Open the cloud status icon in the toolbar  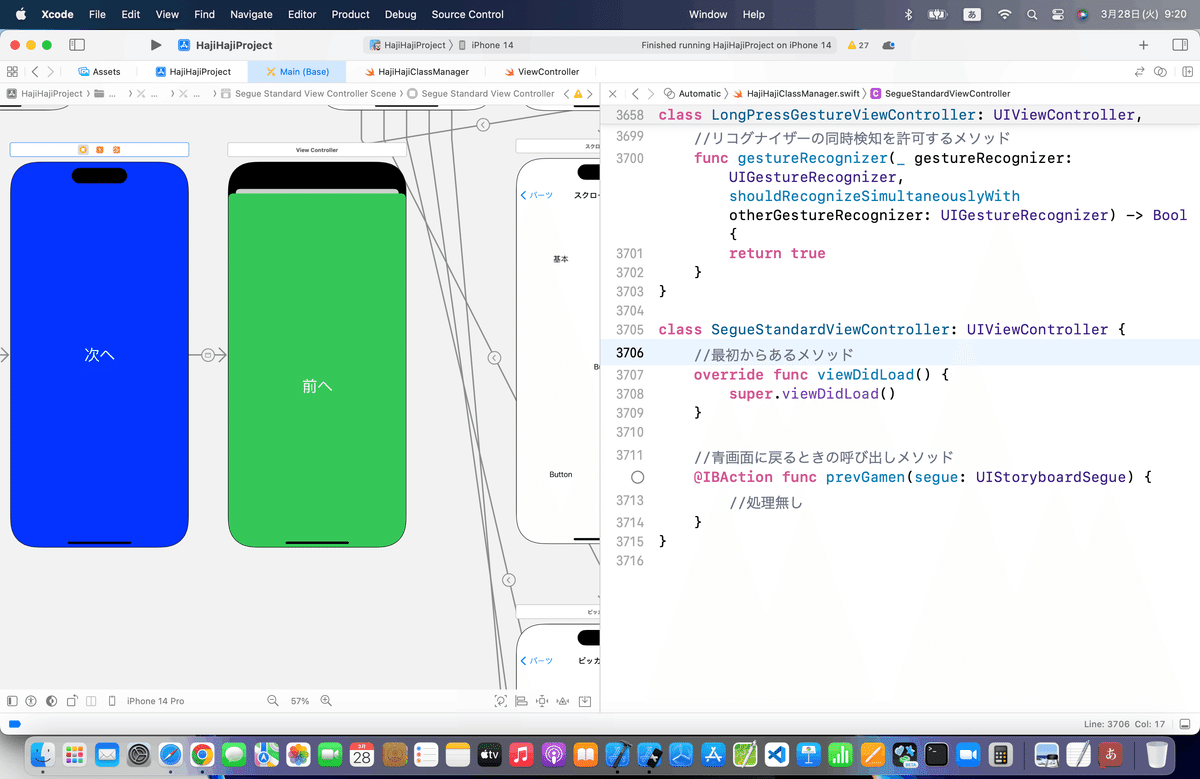[x=888, y=45]
